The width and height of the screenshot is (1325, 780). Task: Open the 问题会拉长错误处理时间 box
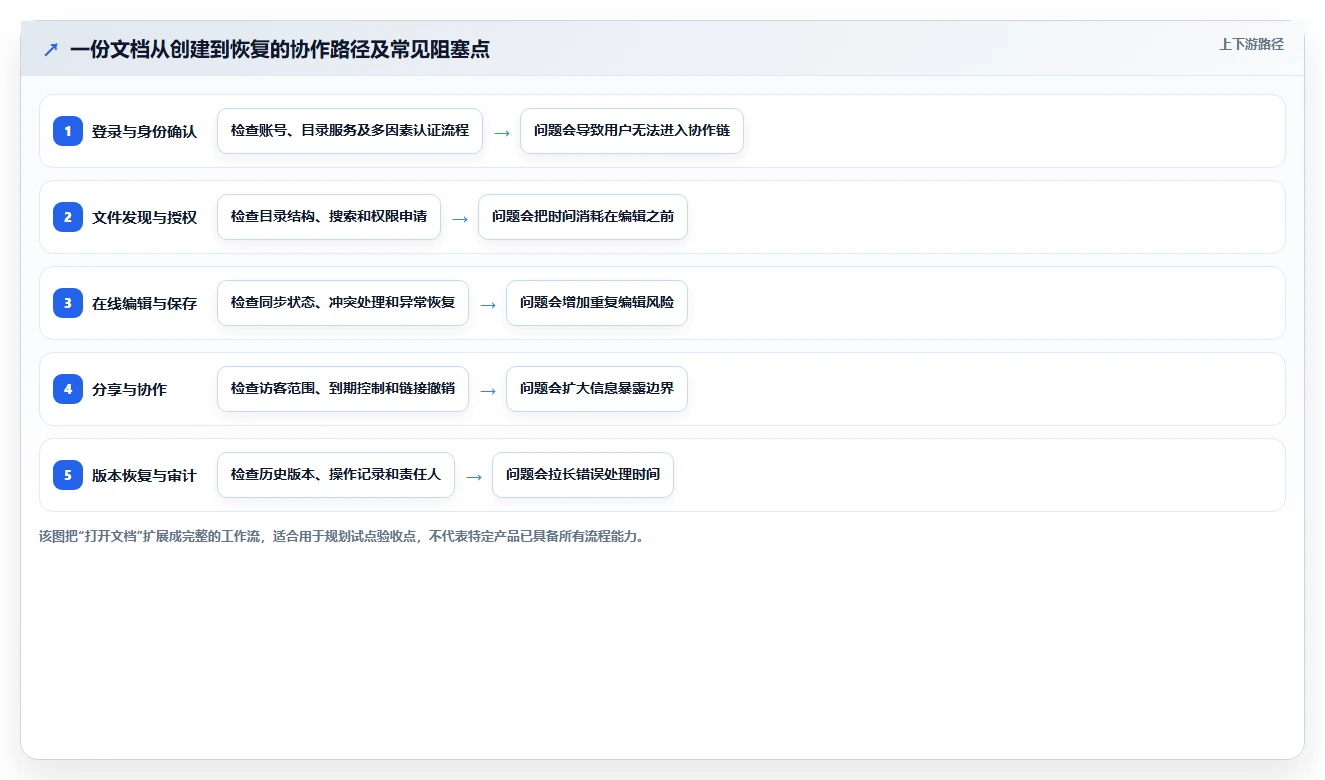[x=583, y=475]
